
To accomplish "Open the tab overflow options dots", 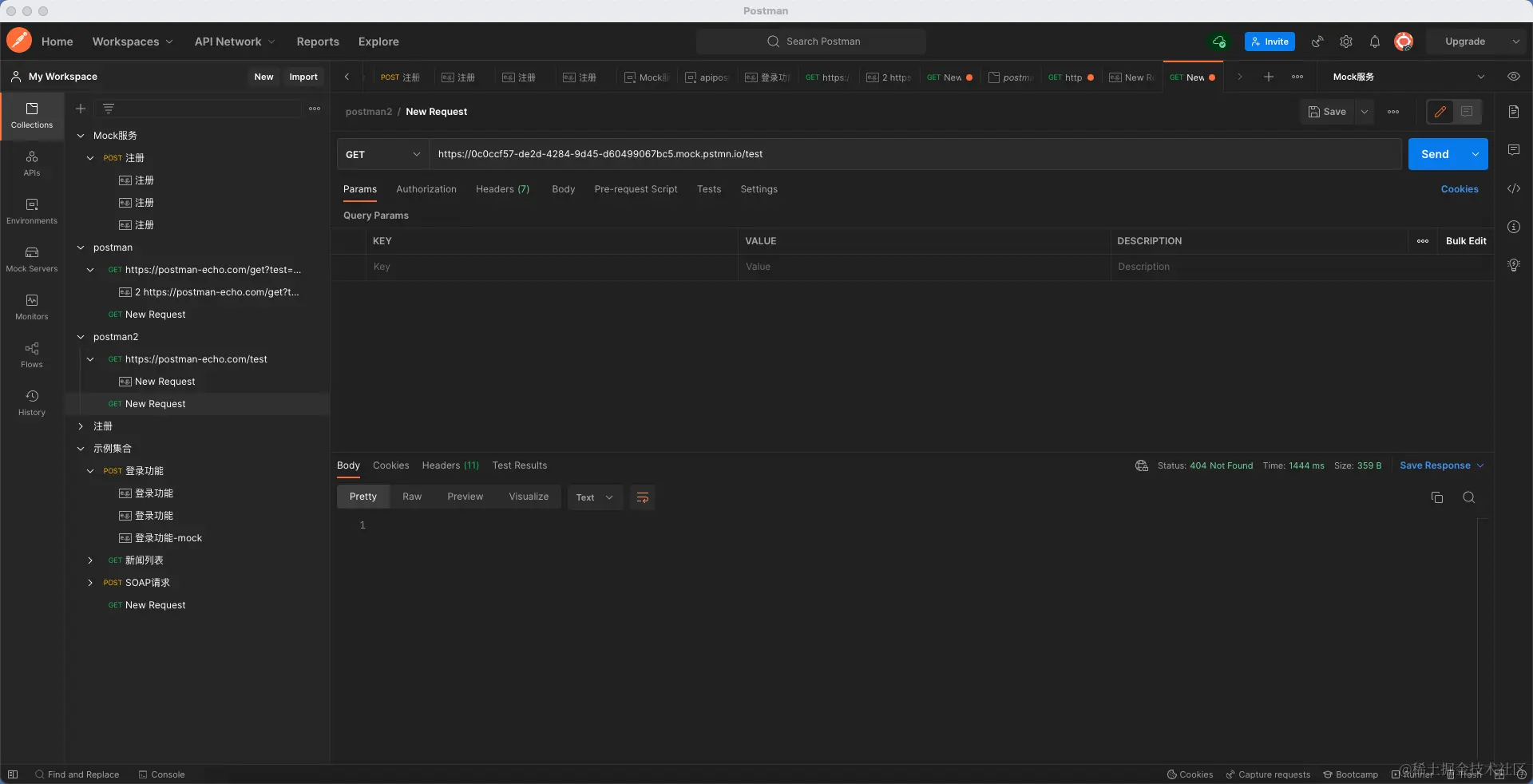I will [x=1297, y=77].
